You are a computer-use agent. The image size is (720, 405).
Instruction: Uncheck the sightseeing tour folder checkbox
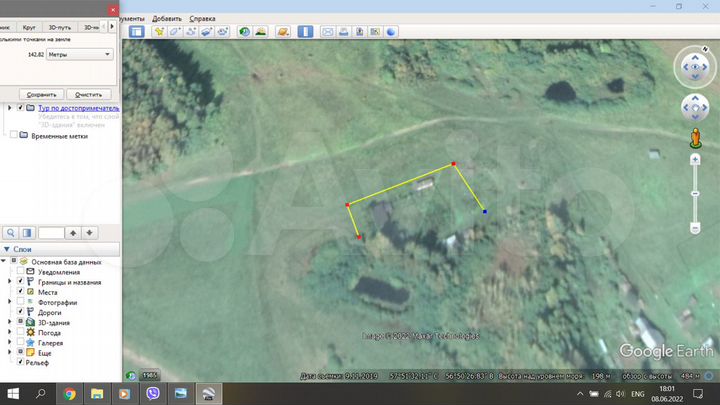tap(20, 107)
